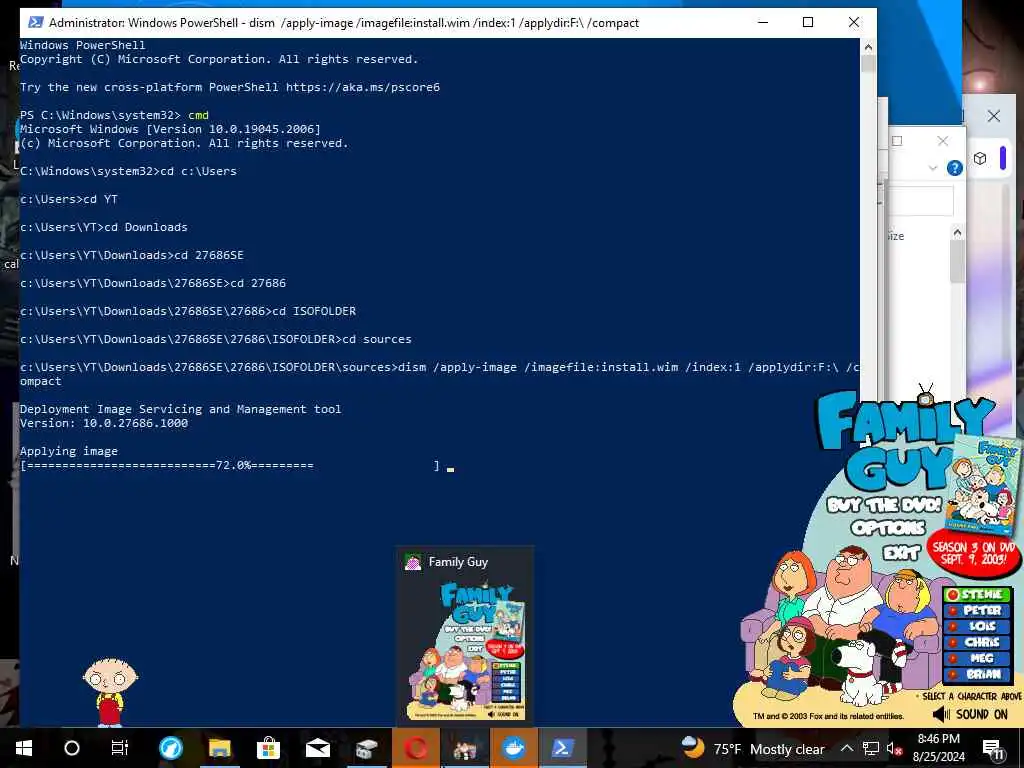Viewport: 1024px width, 768px height.
Task: Switch to the Opera browser taskbar icon
Action: coord(416,748)
